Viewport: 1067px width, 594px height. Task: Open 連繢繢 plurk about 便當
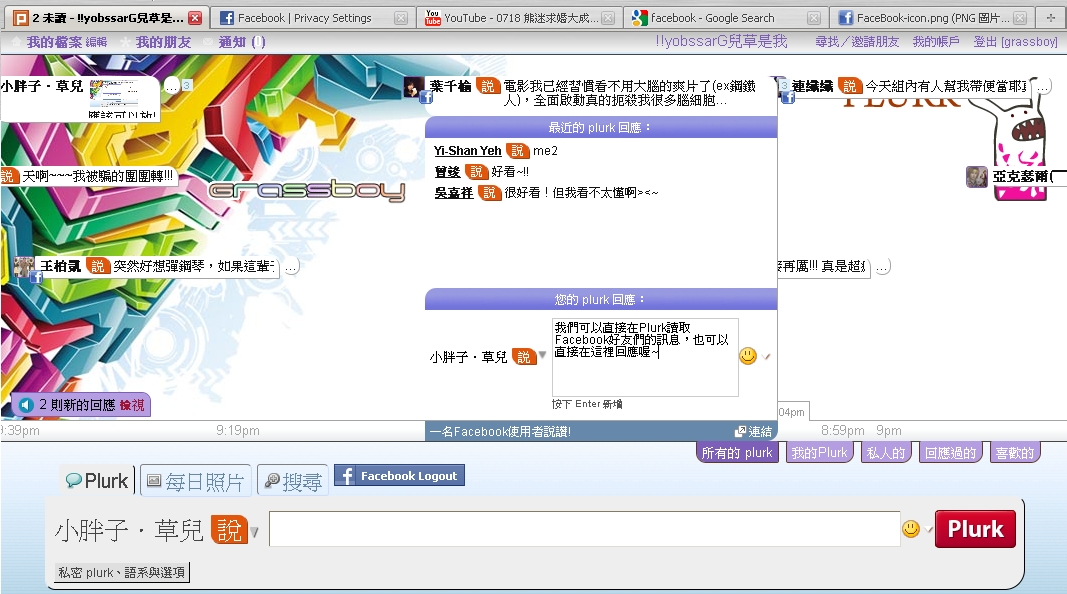pos(946,86)
